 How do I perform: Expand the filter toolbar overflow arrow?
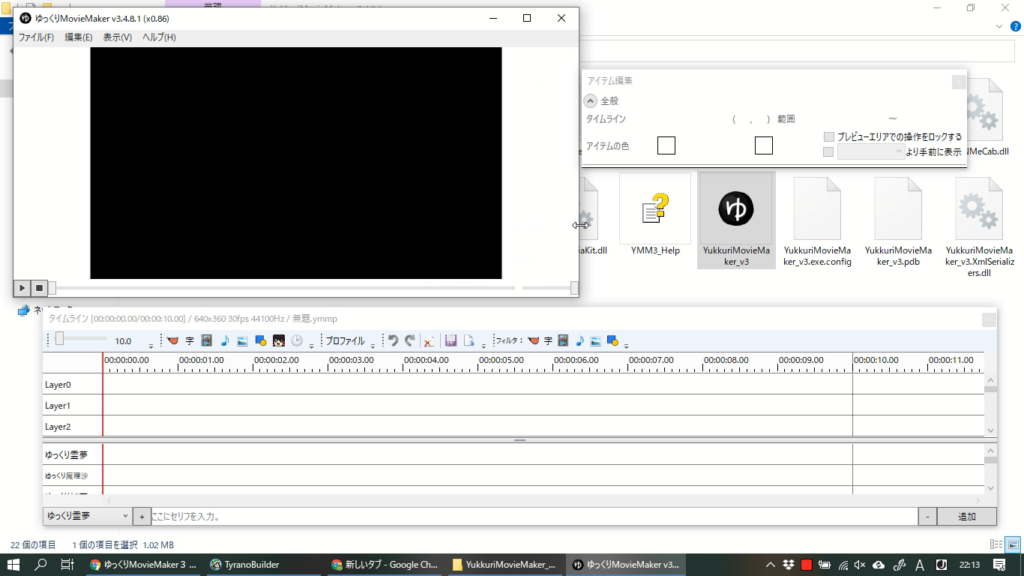click(x=626, y=345)
